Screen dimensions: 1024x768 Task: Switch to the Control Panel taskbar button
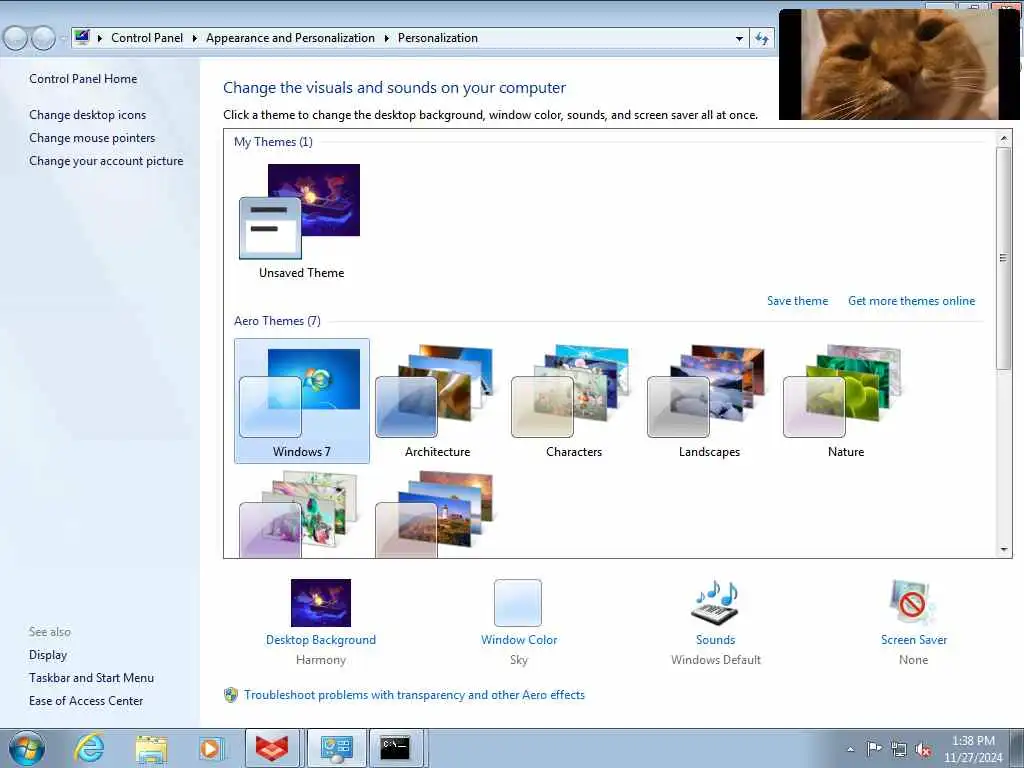tap(336, 748)
